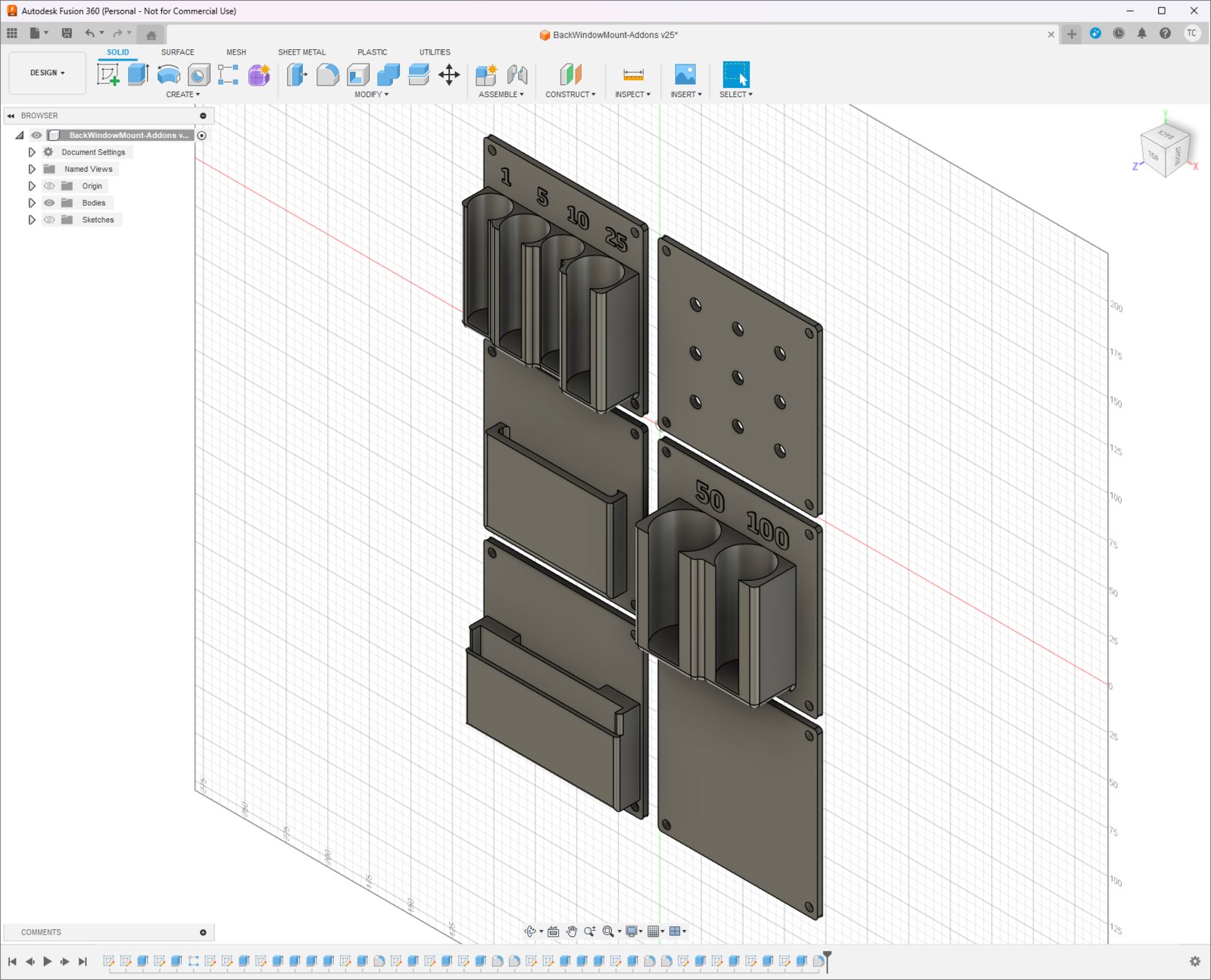Undo the last action
The width and height of the screenshot is (1211, 980).
(90, 33)
